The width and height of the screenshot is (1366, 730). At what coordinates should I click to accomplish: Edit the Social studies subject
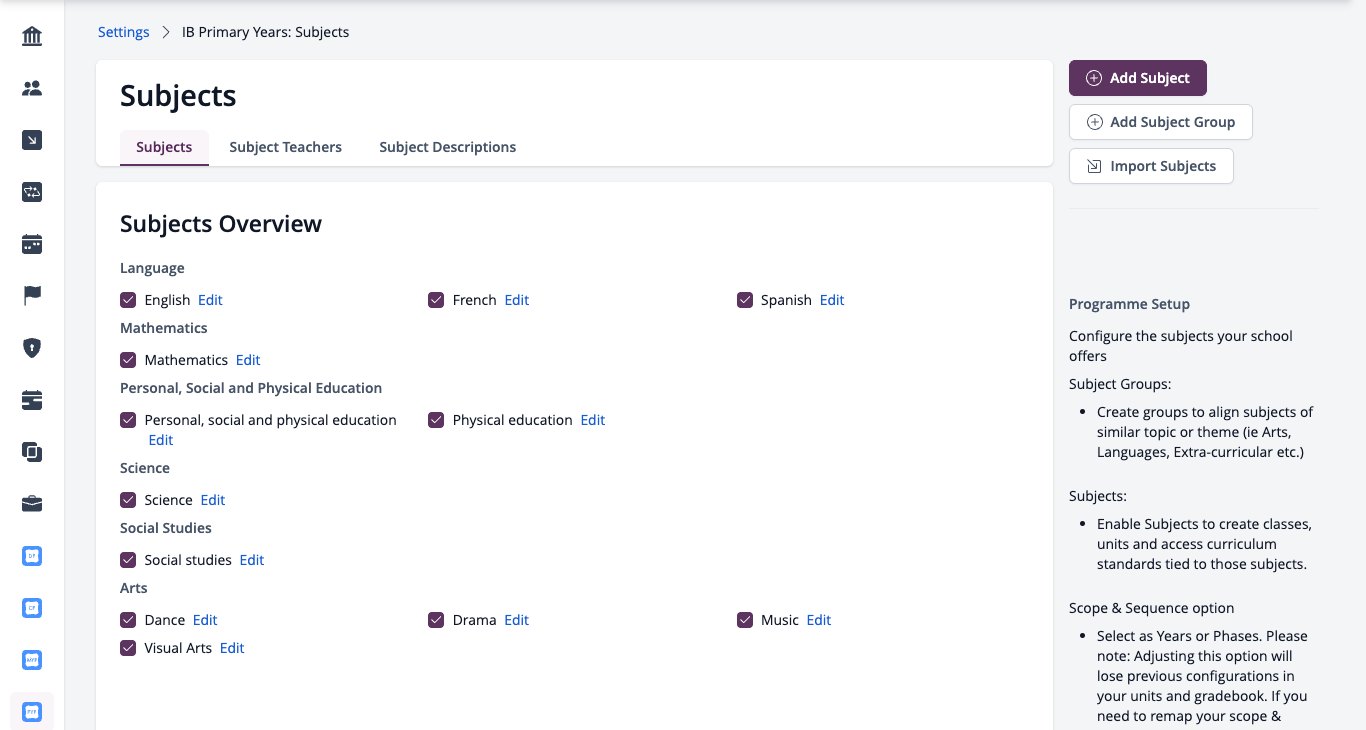click(252, 560)
